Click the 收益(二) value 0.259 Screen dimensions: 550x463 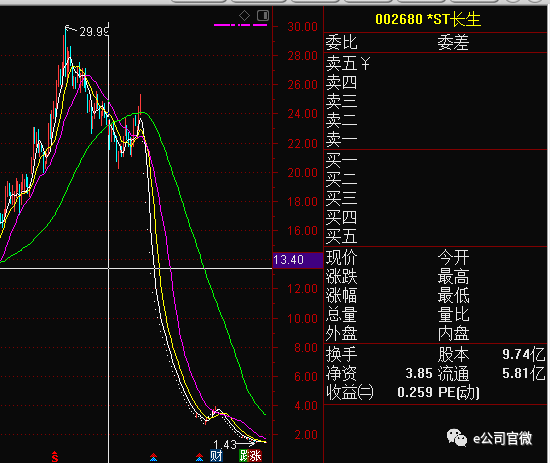click(x=415, y=392)
